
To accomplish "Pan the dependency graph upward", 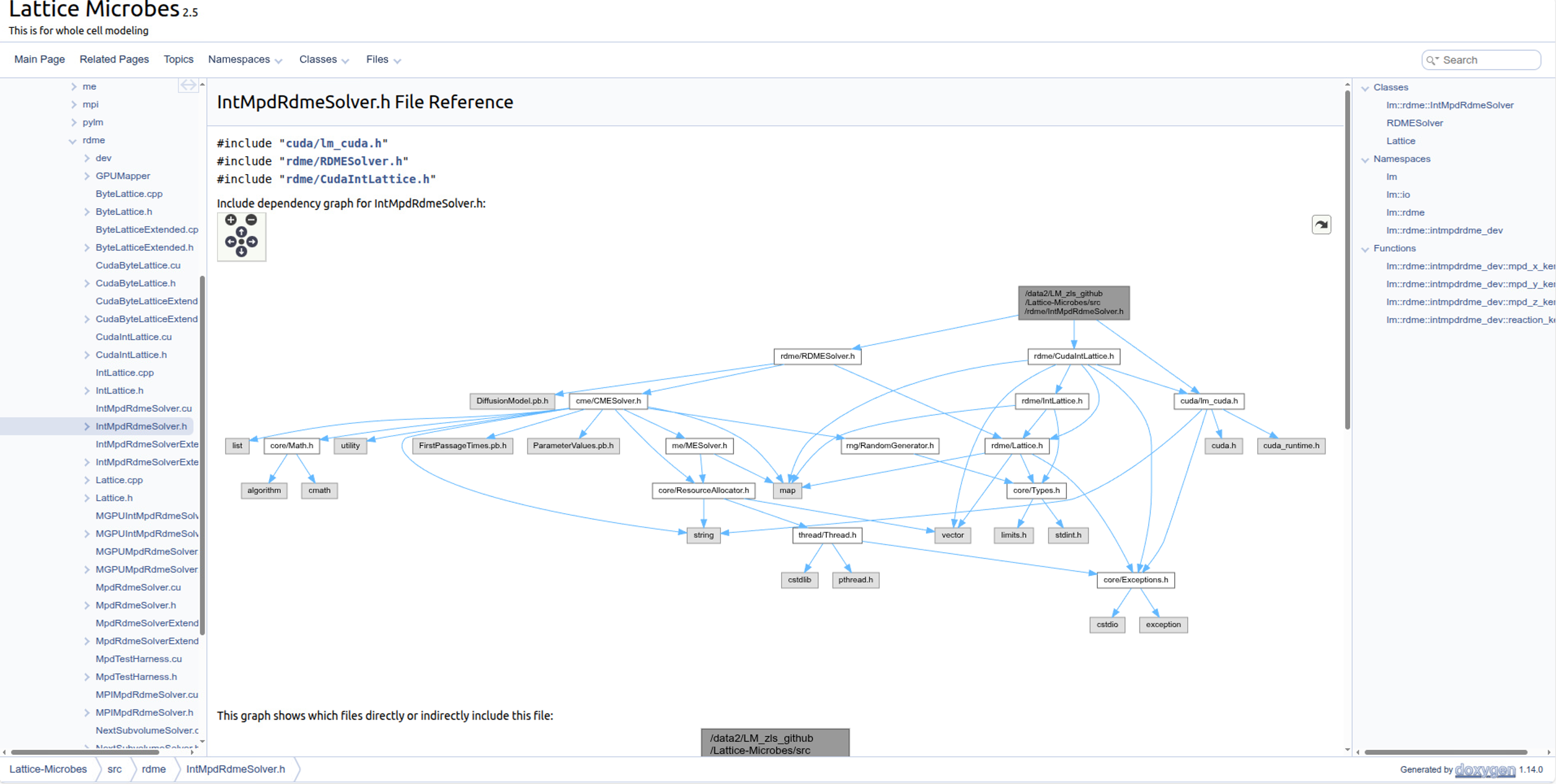I will point(241,232).
